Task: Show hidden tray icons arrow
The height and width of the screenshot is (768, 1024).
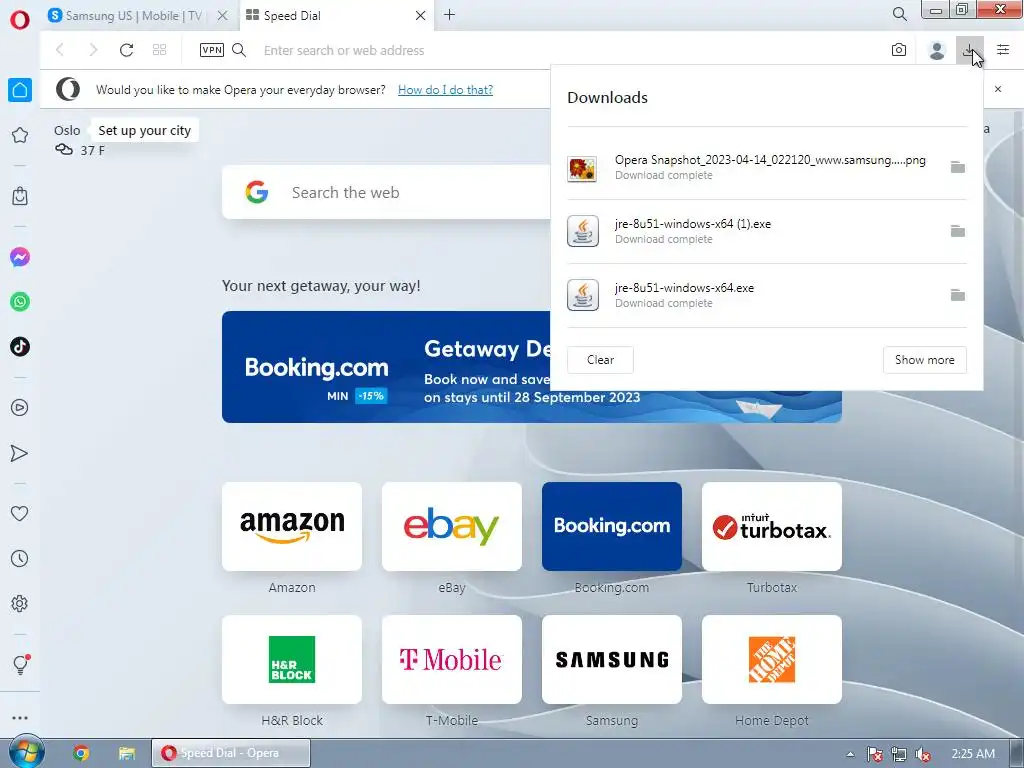Action: 850,754
